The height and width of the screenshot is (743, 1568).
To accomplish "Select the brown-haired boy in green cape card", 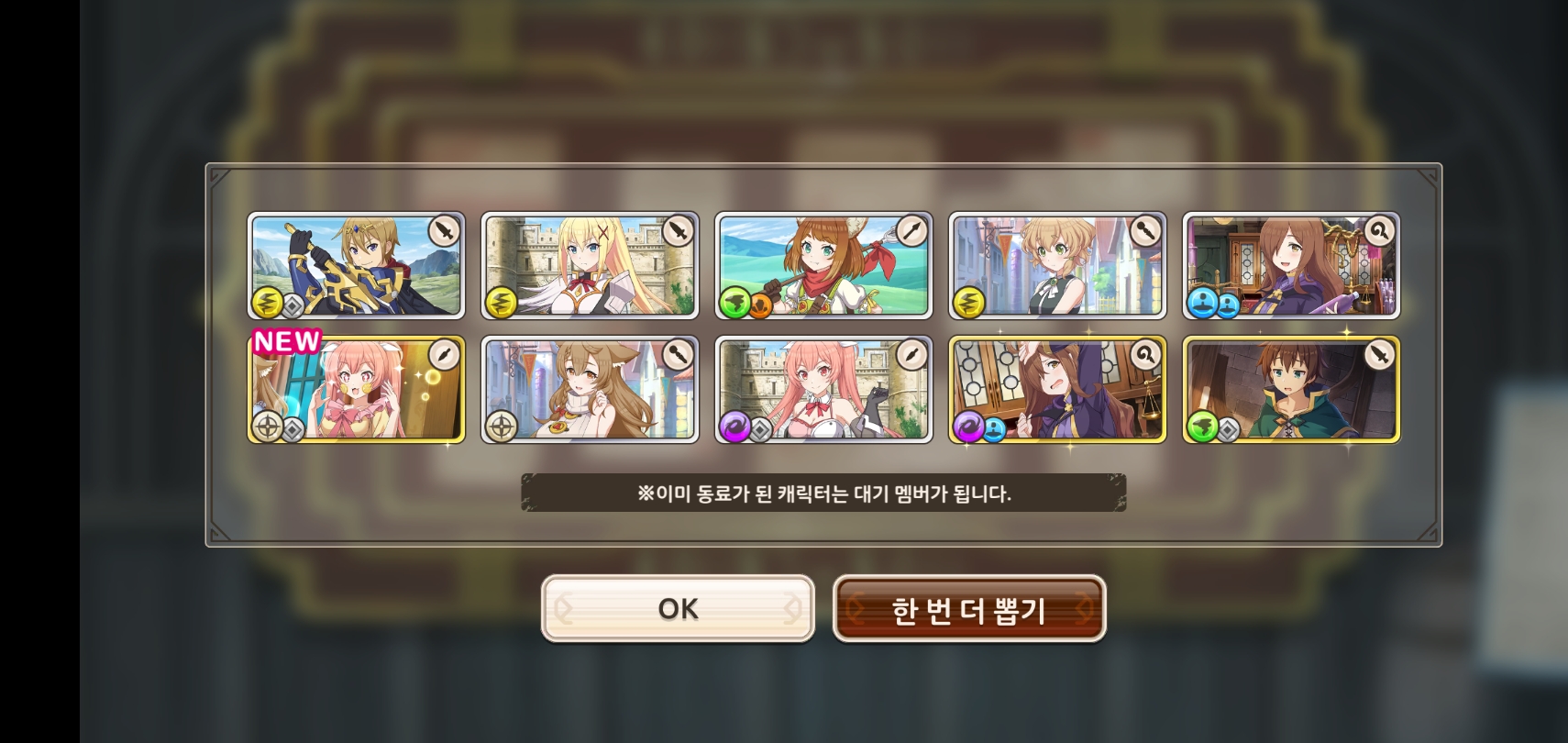I will (1291, 390).
